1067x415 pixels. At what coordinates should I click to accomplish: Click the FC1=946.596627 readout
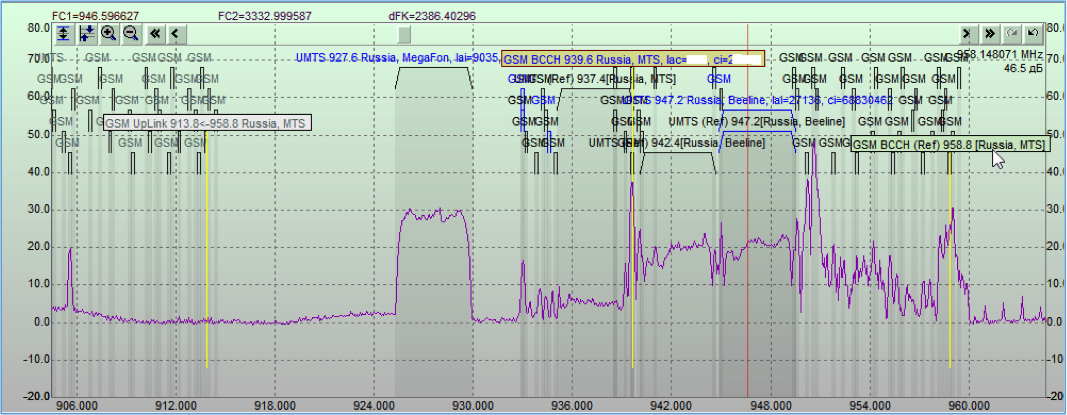pyautogui.click(x=93, y=16)
